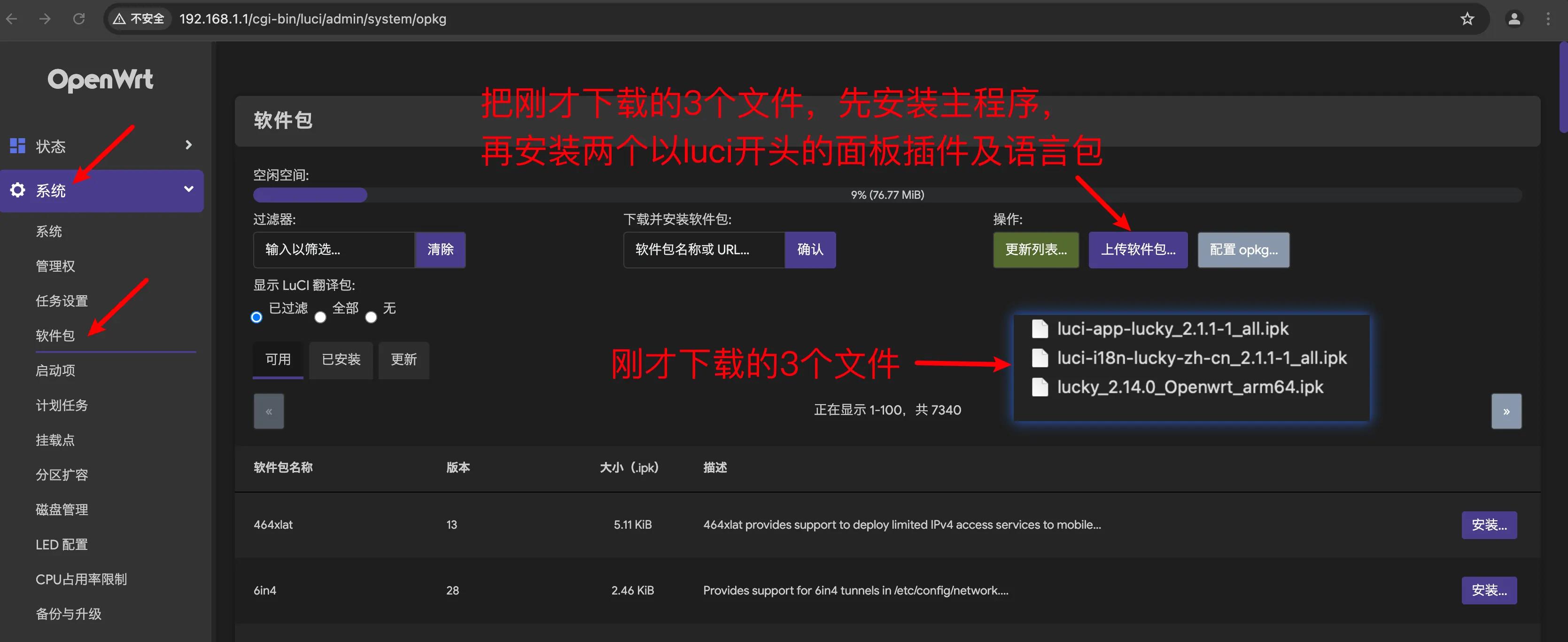Screen dimensions: 1568x642
Task: Open 软件包 in the sidebar
Action: [55, 336]
